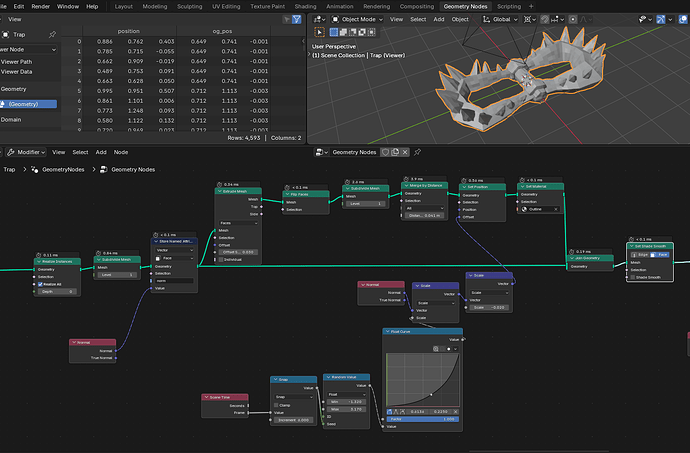Click GeometryNodes breadcrumb
Screen dimensions: 690x453
(63, 169)
